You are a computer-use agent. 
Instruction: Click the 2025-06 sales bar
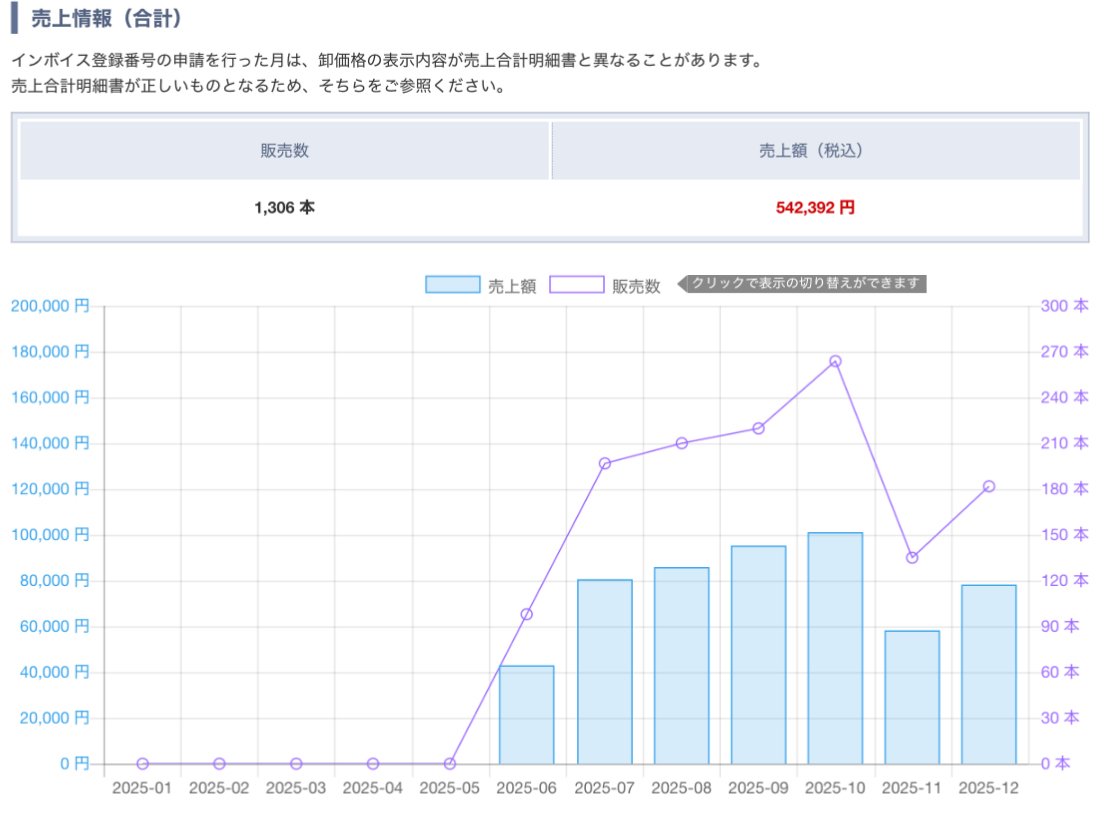pos(526,715)
